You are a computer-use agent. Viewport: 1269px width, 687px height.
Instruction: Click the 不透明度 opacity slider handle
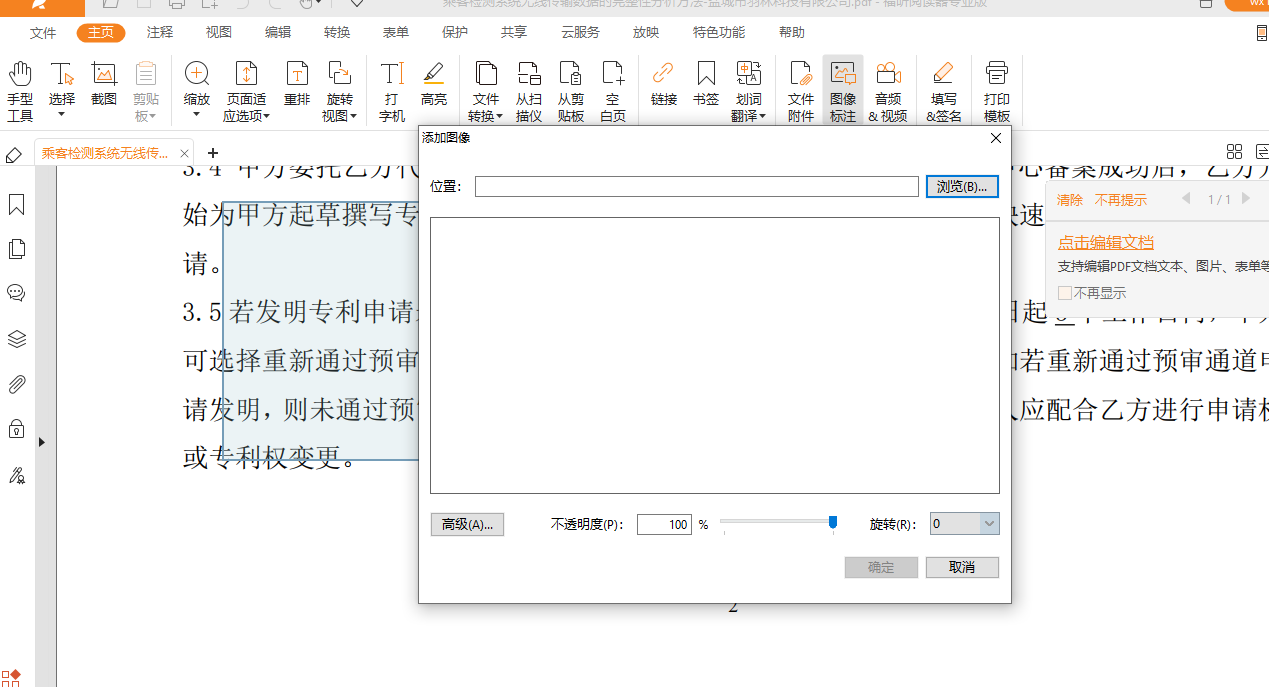832,522
